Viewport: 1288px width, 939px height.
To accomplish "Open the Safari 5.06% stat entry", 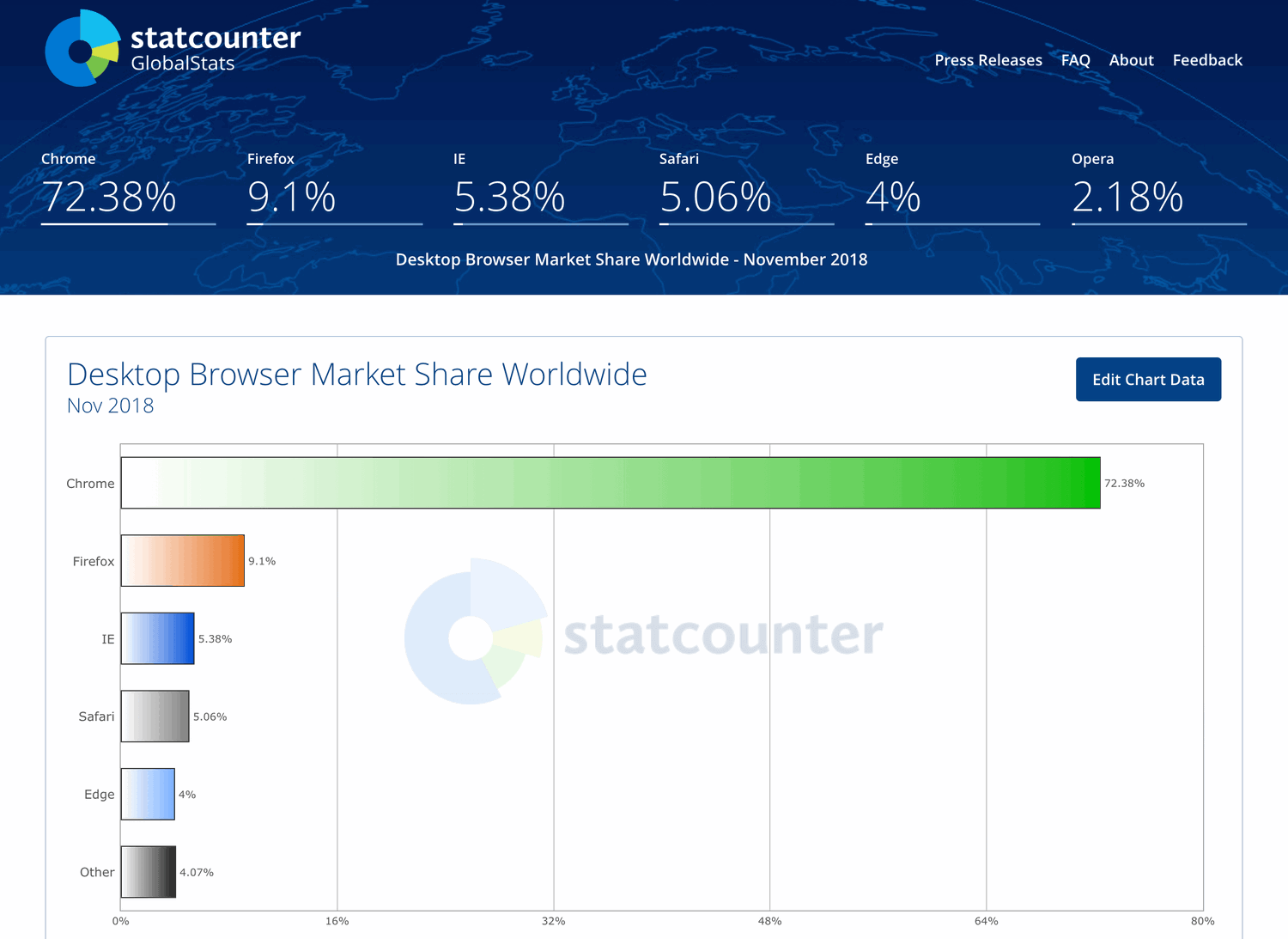I will [714, 199].
